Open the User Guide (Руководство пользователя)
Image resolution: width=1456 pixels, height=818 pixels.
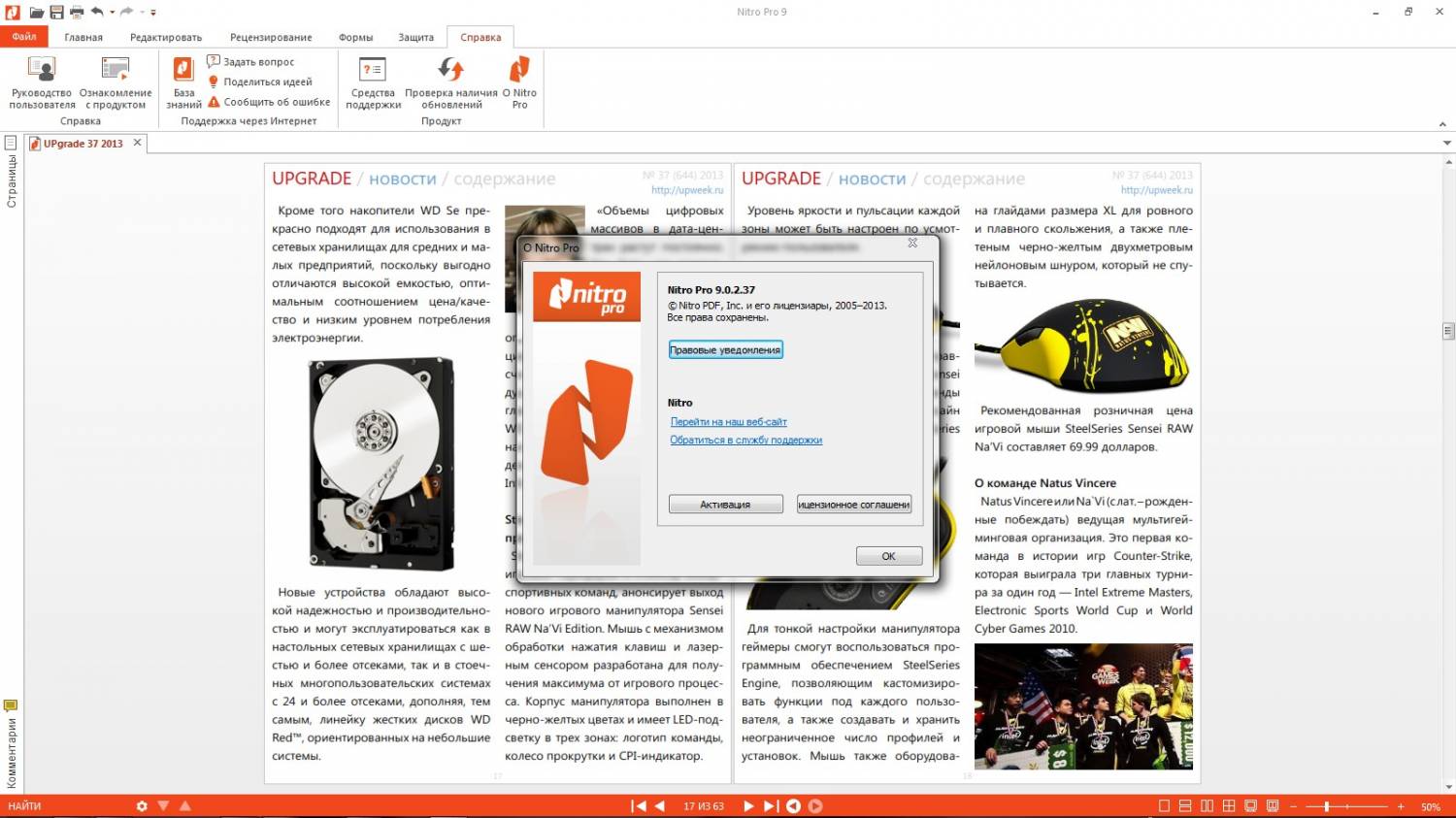[42, 82]
